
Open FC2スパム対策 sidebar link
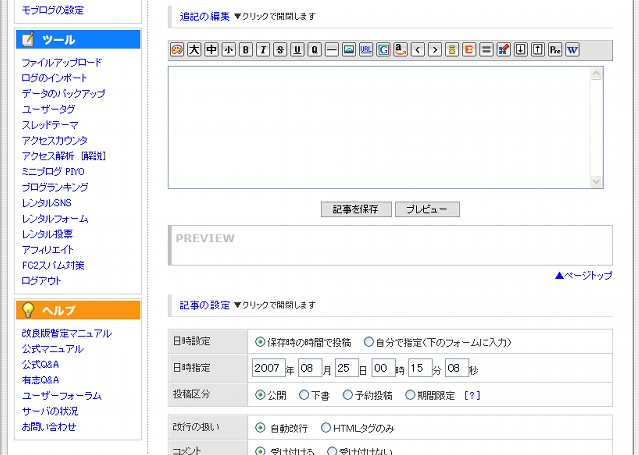coord(53,265)
